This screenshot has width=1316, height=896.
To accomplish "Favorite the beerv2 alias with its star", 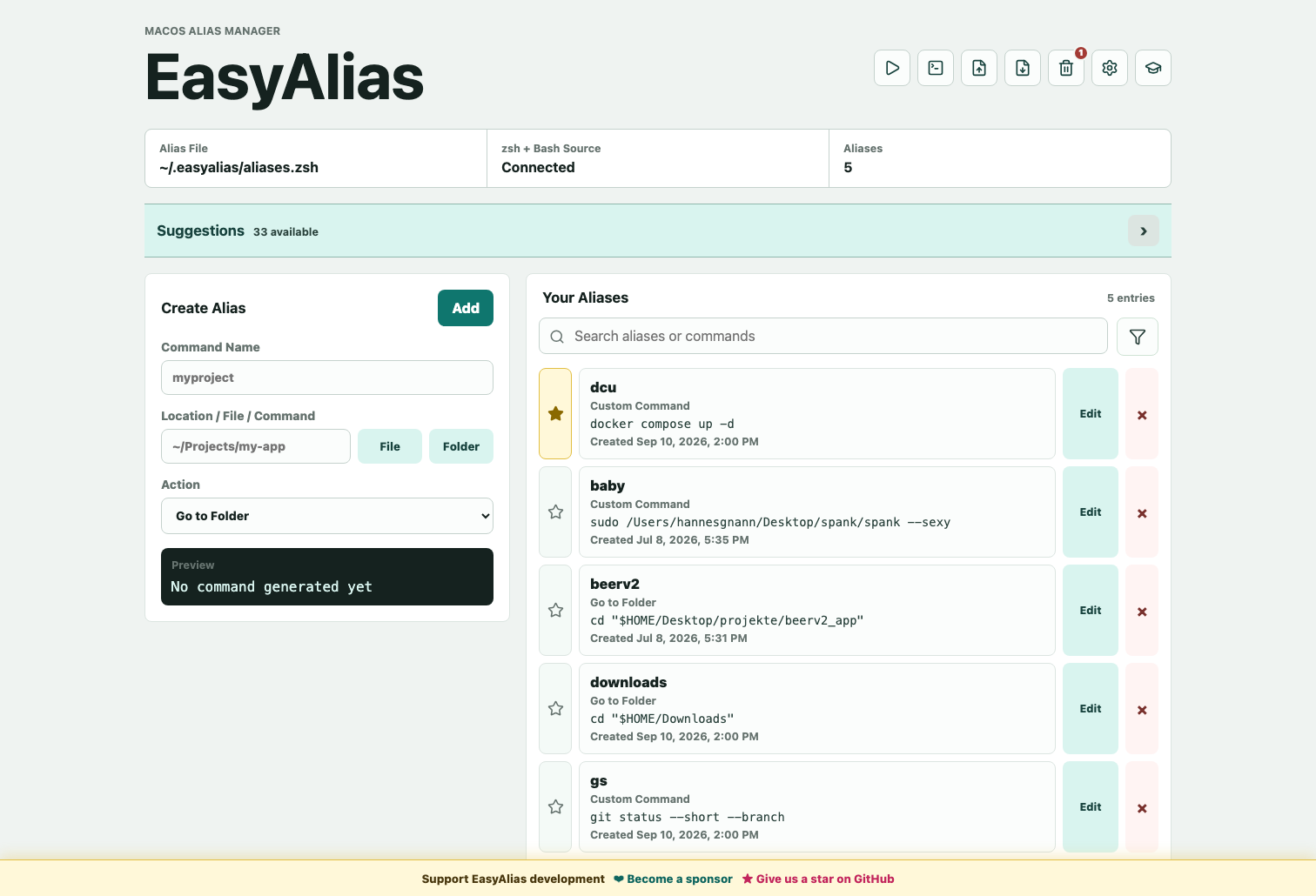I will [555, 611].
